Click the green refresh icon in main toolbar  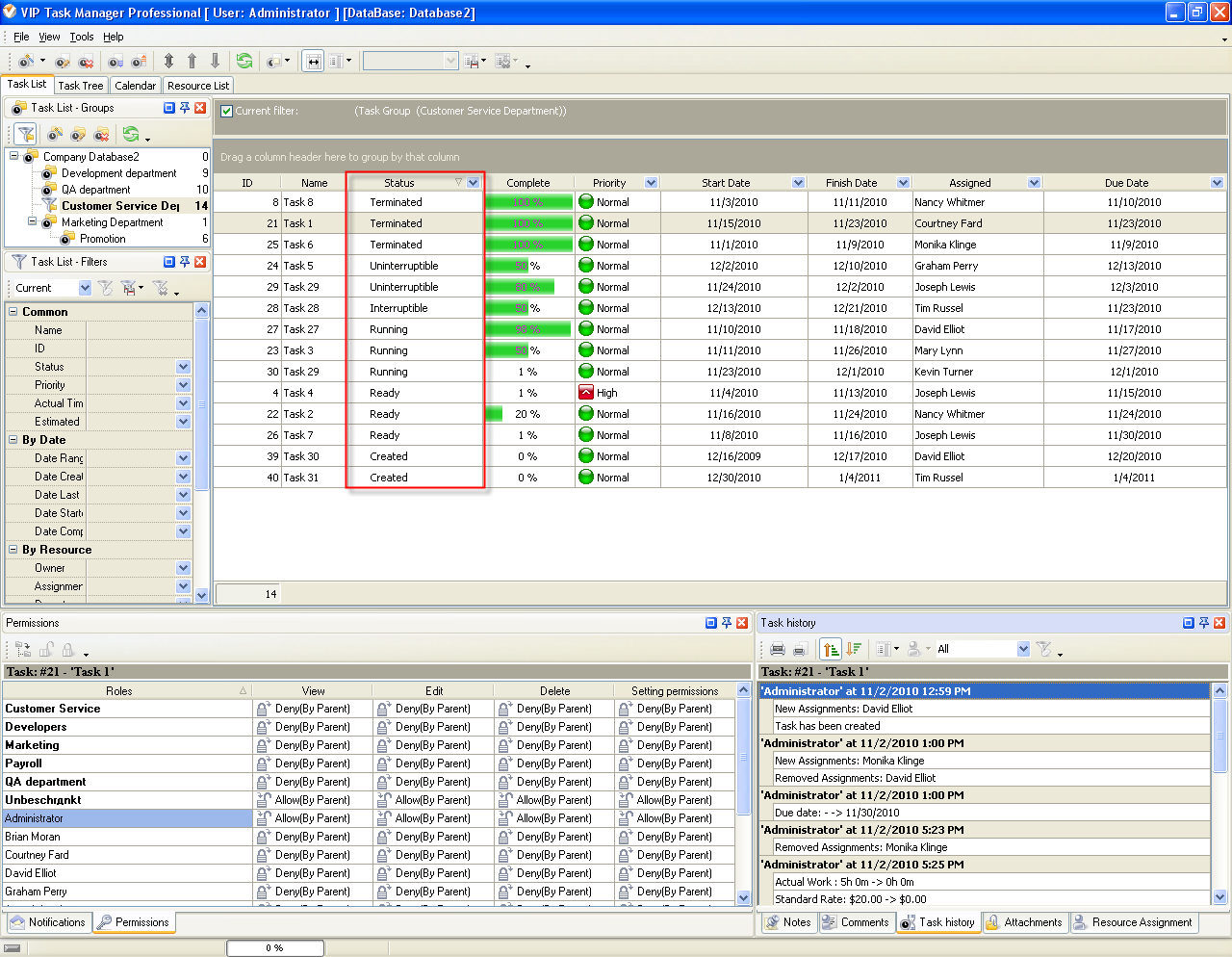(244, 61)
